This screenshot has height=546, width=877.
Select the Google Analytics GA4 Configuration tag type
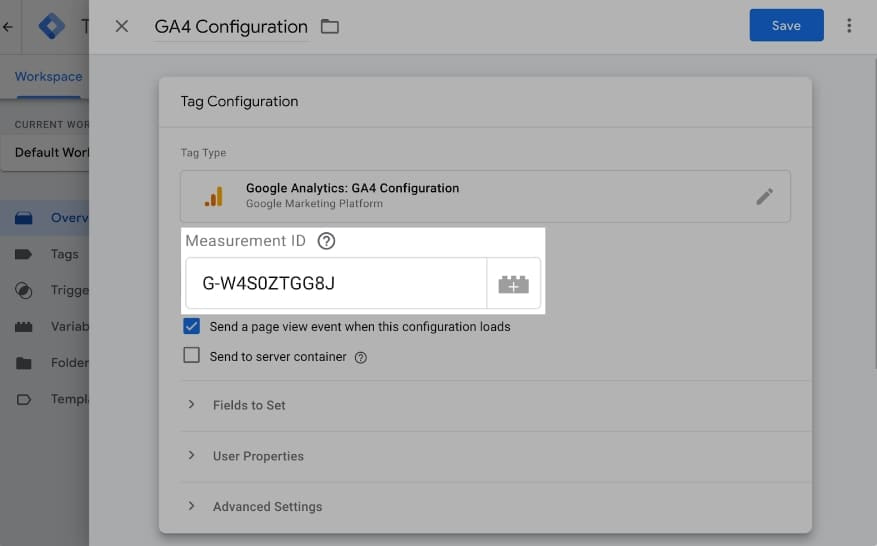(x=485, y=196)
